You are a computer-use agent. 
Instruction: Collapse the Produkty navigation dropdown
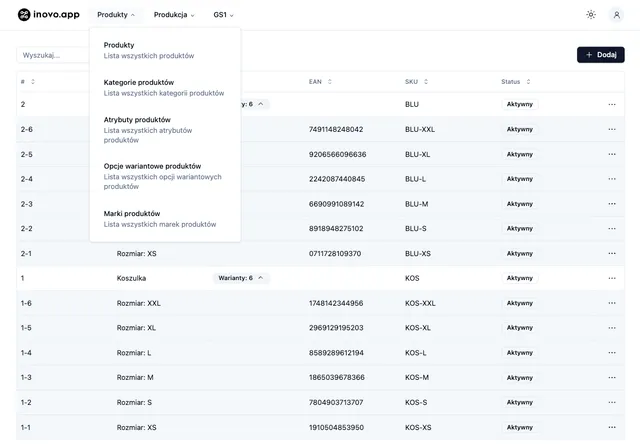tap(116, 15)
